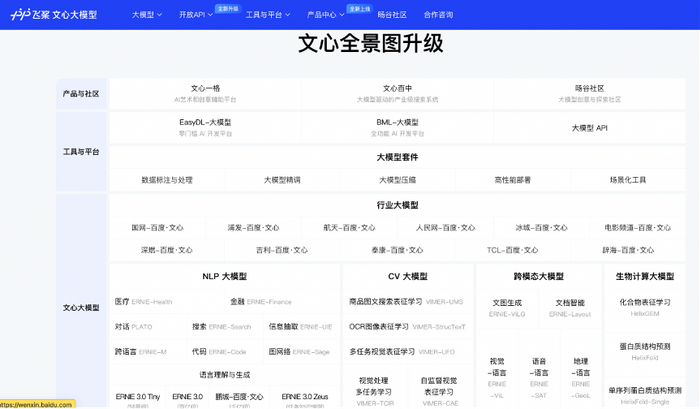Click the 飞桨 文心大模型 logo
The height and width of the screenshot is (409, 700).
[54, 15]
